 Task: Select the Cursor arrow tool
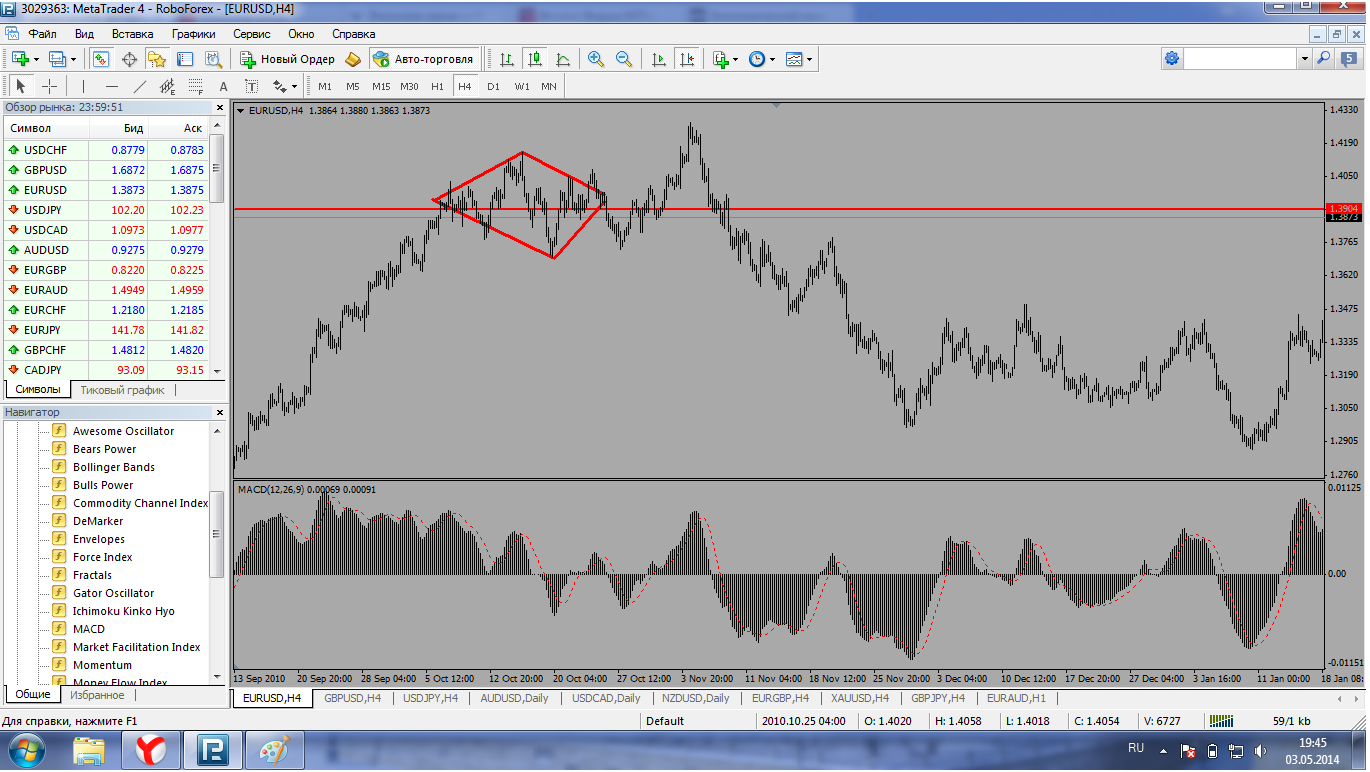coord(21,86)
